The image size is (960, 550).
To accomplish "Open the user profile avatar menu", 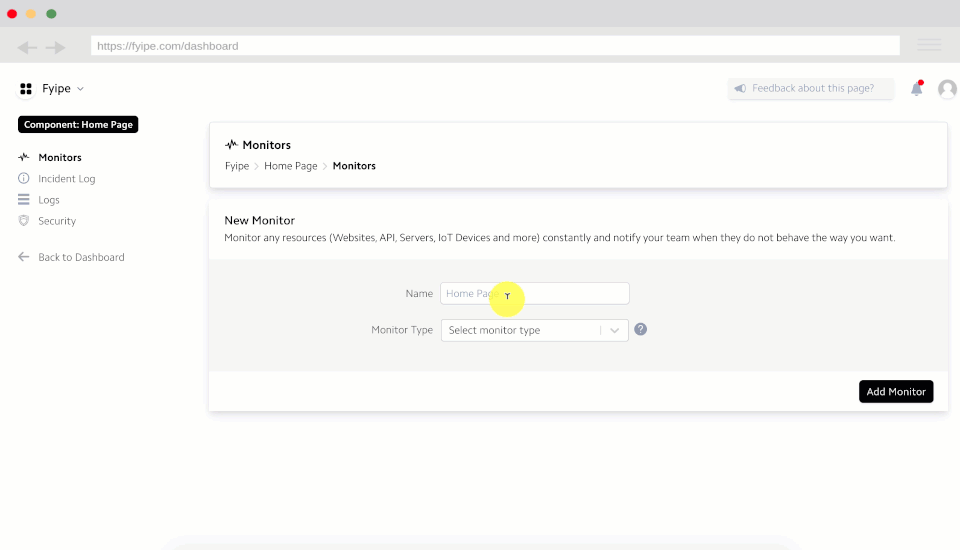I will click(x=947, y=89).
